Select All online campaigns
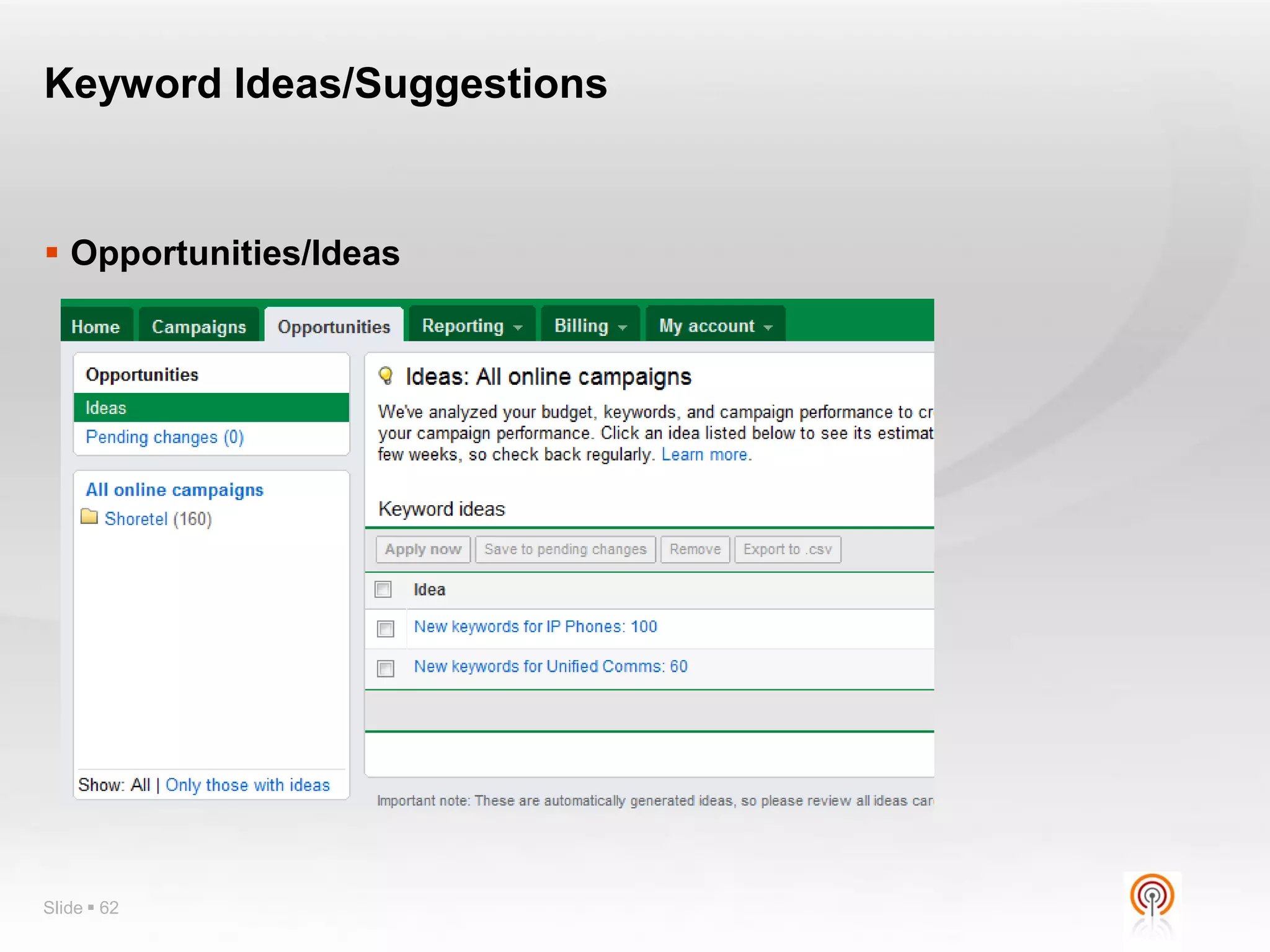1270x952 pixels. pos(174,490)
